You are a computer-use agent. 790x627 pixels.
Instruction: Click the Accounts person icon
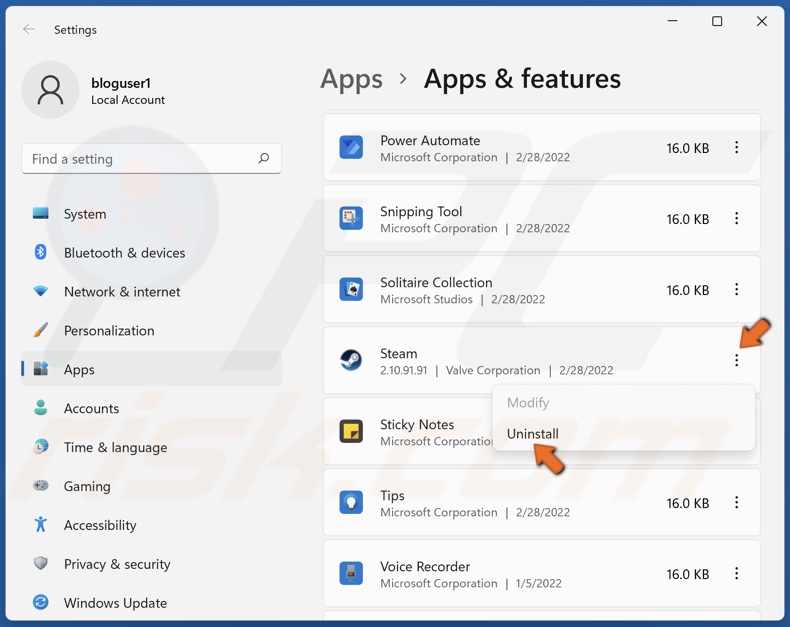pos(40,408)
